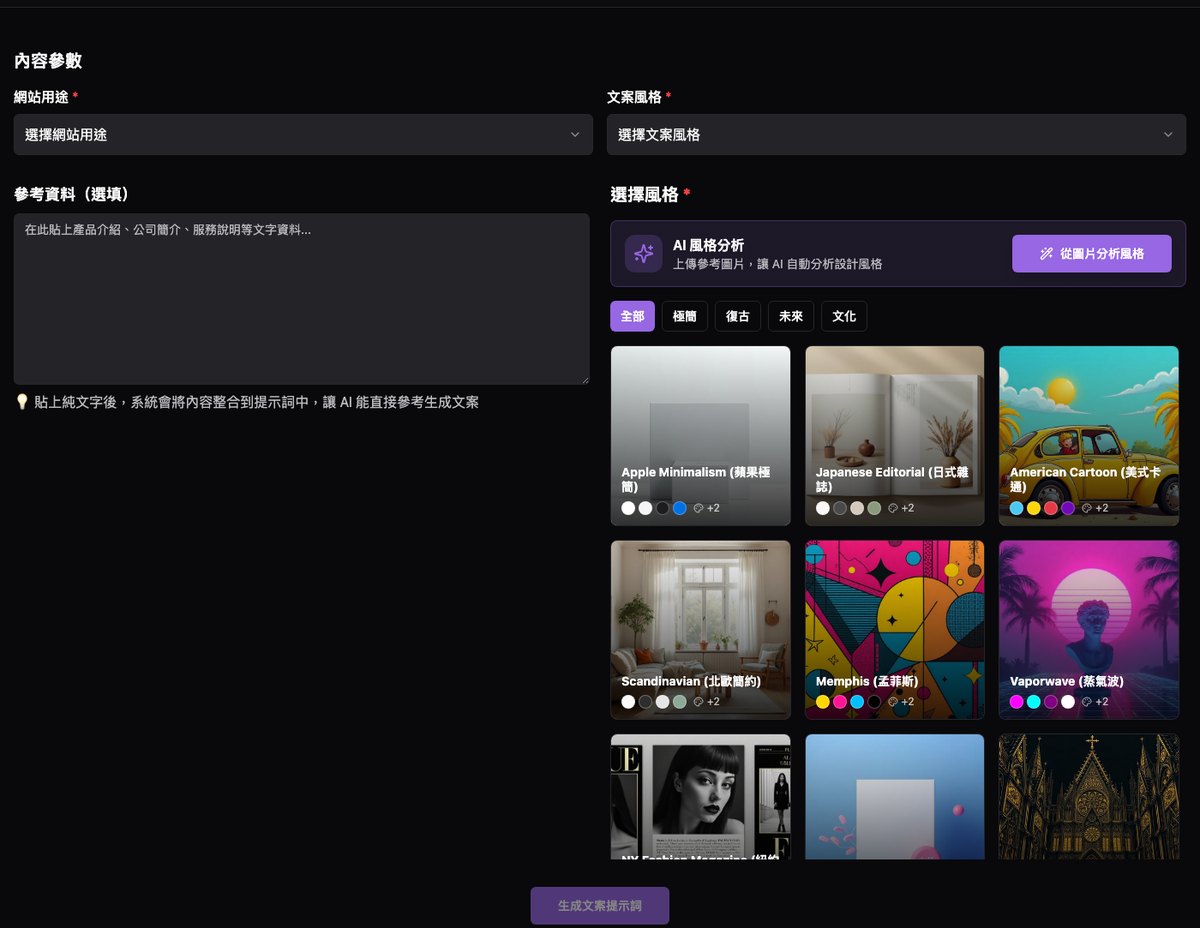
Task: Click the black swatch on Memphis card
Action: coord(874,702)
